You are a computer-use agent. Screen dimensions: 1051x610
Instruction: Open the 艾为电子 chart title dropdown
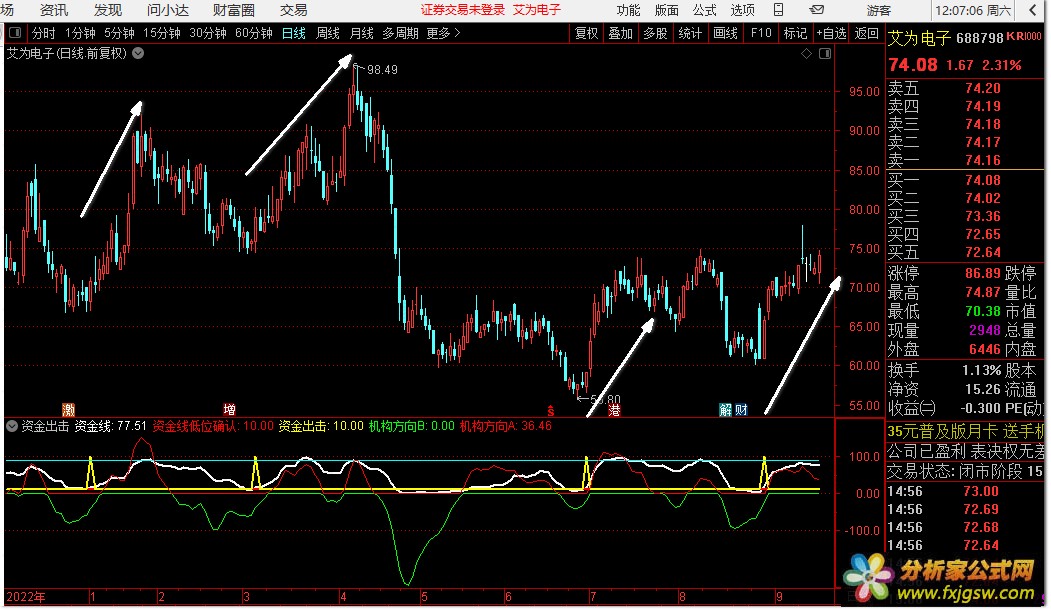tap(138, 53)
